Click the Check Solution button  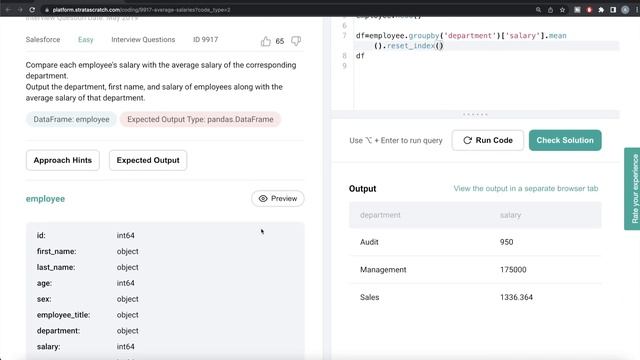(x=565, y=140)
